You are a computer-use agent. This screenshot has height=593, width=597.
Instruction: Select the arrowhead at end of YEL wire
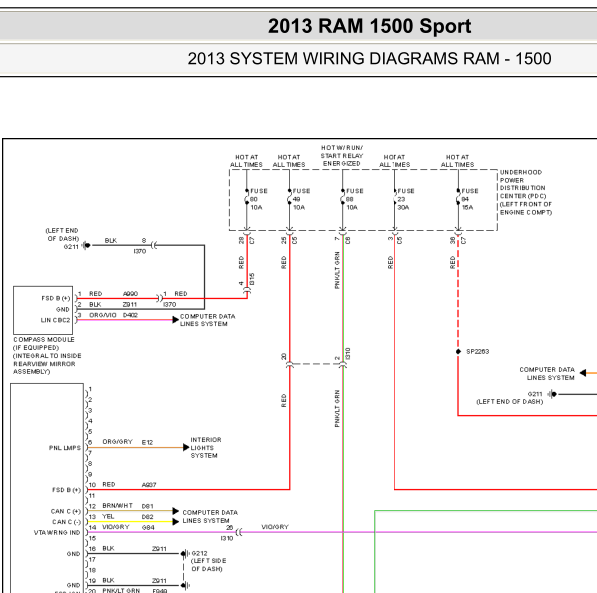(x=176, y=521)
